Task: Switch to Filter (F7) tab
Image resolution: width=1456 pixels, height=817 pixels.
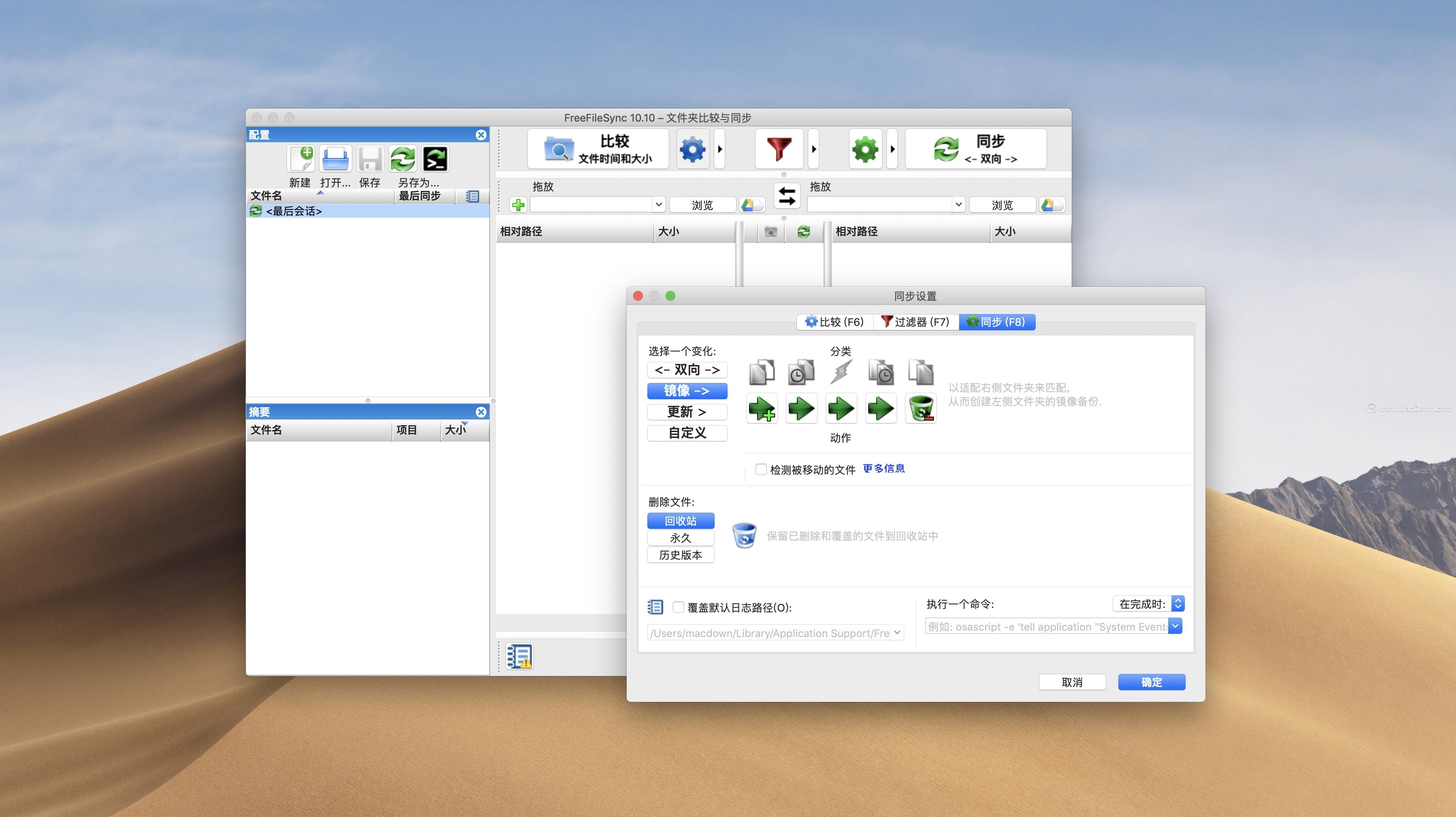Action: coord(916,322)
